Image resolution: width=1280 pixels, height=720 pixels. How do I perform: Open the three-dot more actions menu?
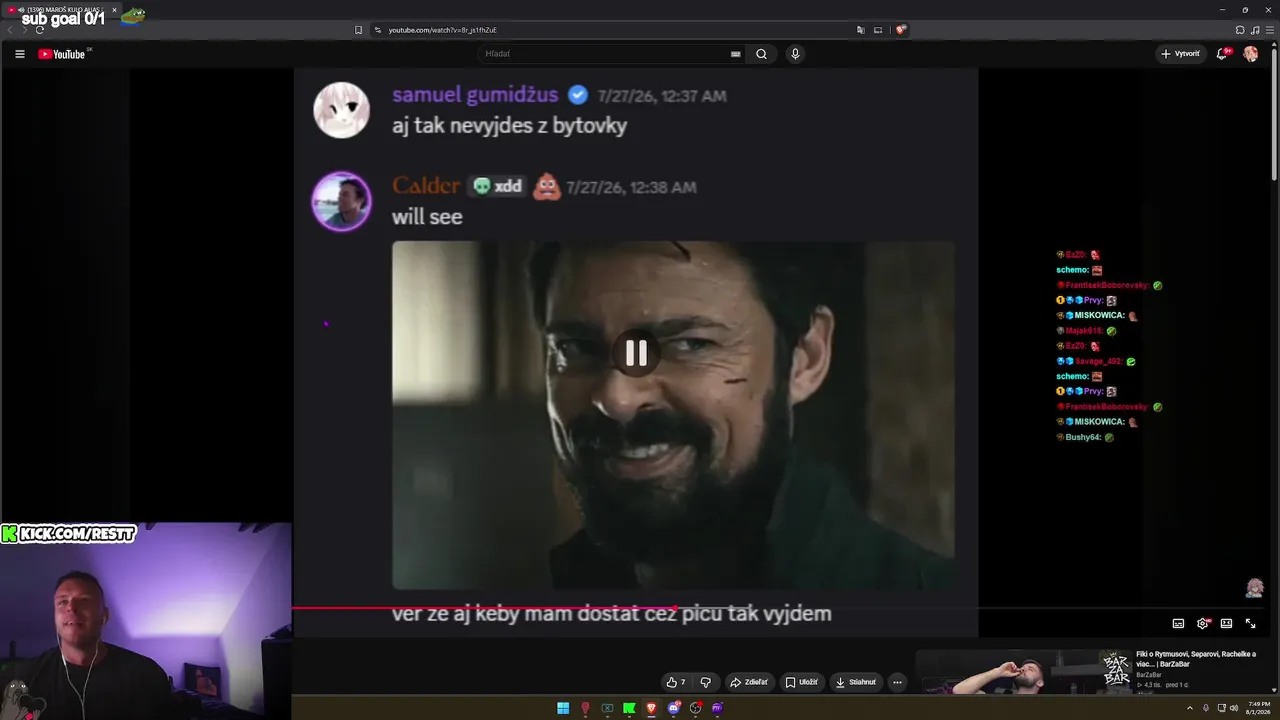897,682
